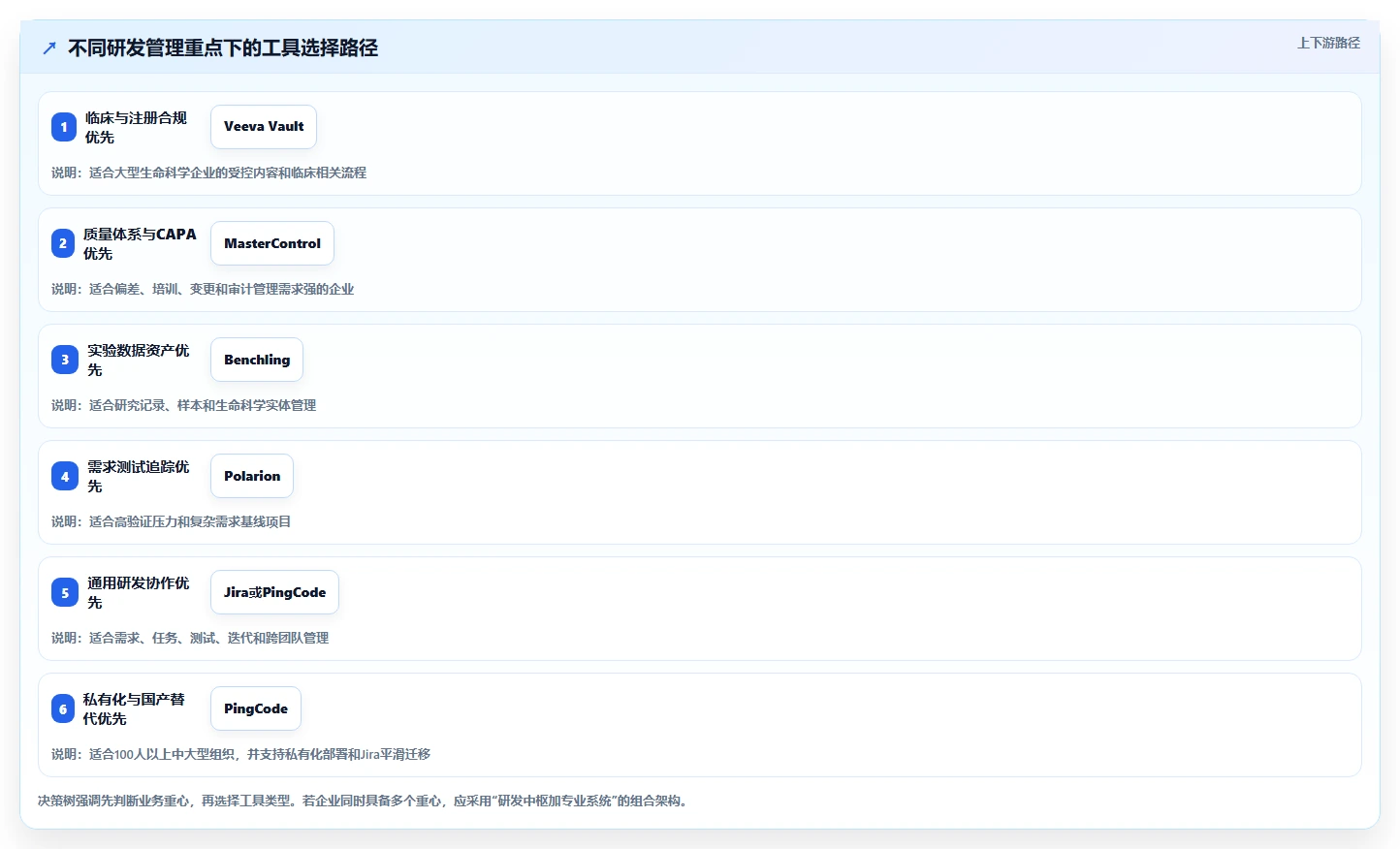Click the 适合大型生命科学企业 description text
This screenshot has width=1400, height=849.
[x=208, y=173]
